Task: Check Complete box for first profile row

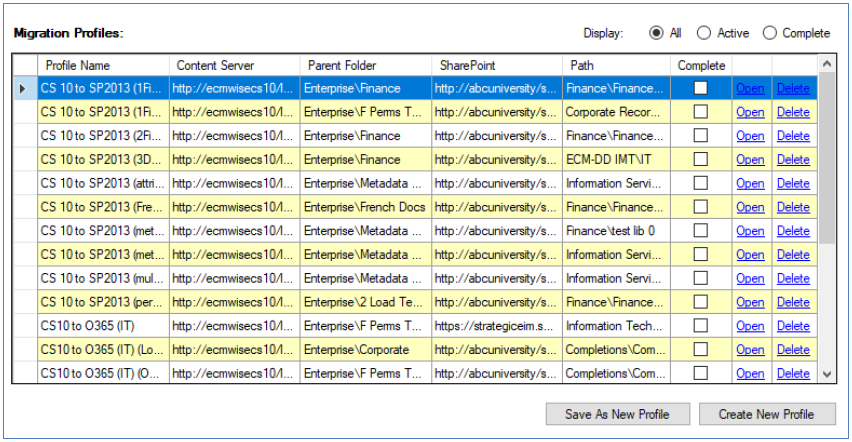Action: 701,88
